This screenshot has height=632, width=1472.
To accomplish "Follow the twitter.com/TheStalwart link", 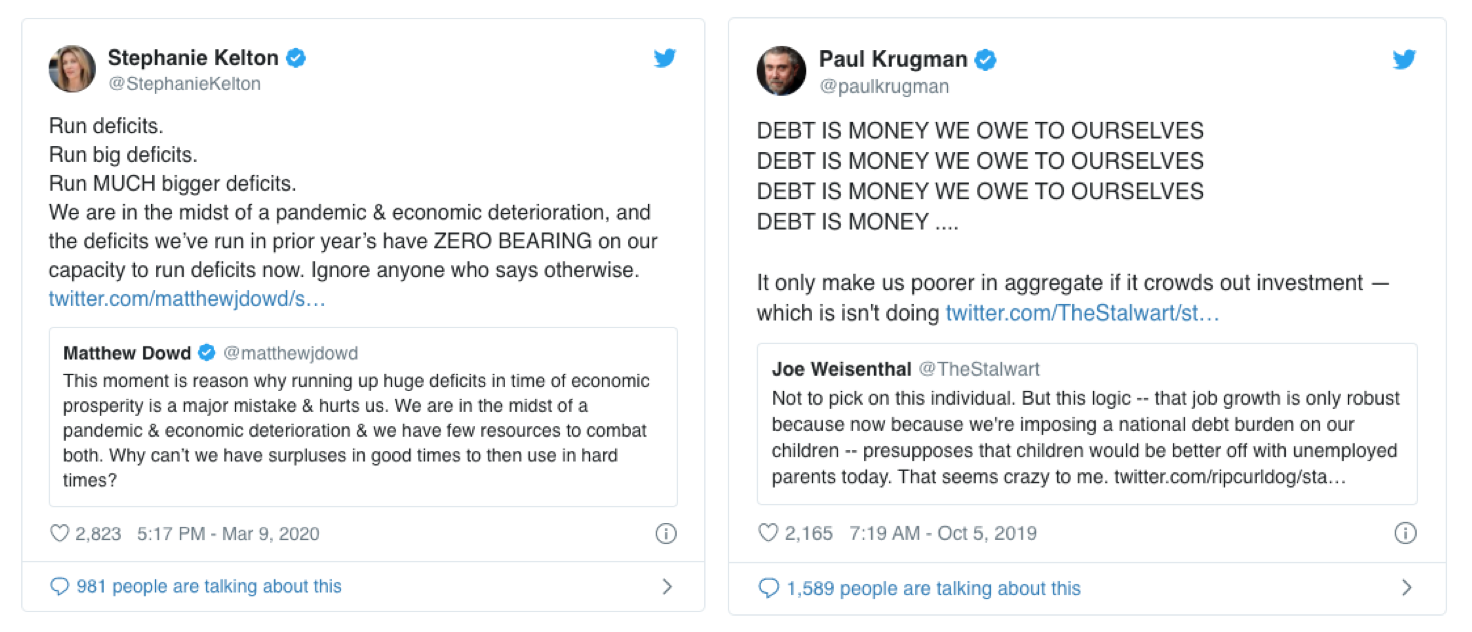I will [x=1082, y=313].
